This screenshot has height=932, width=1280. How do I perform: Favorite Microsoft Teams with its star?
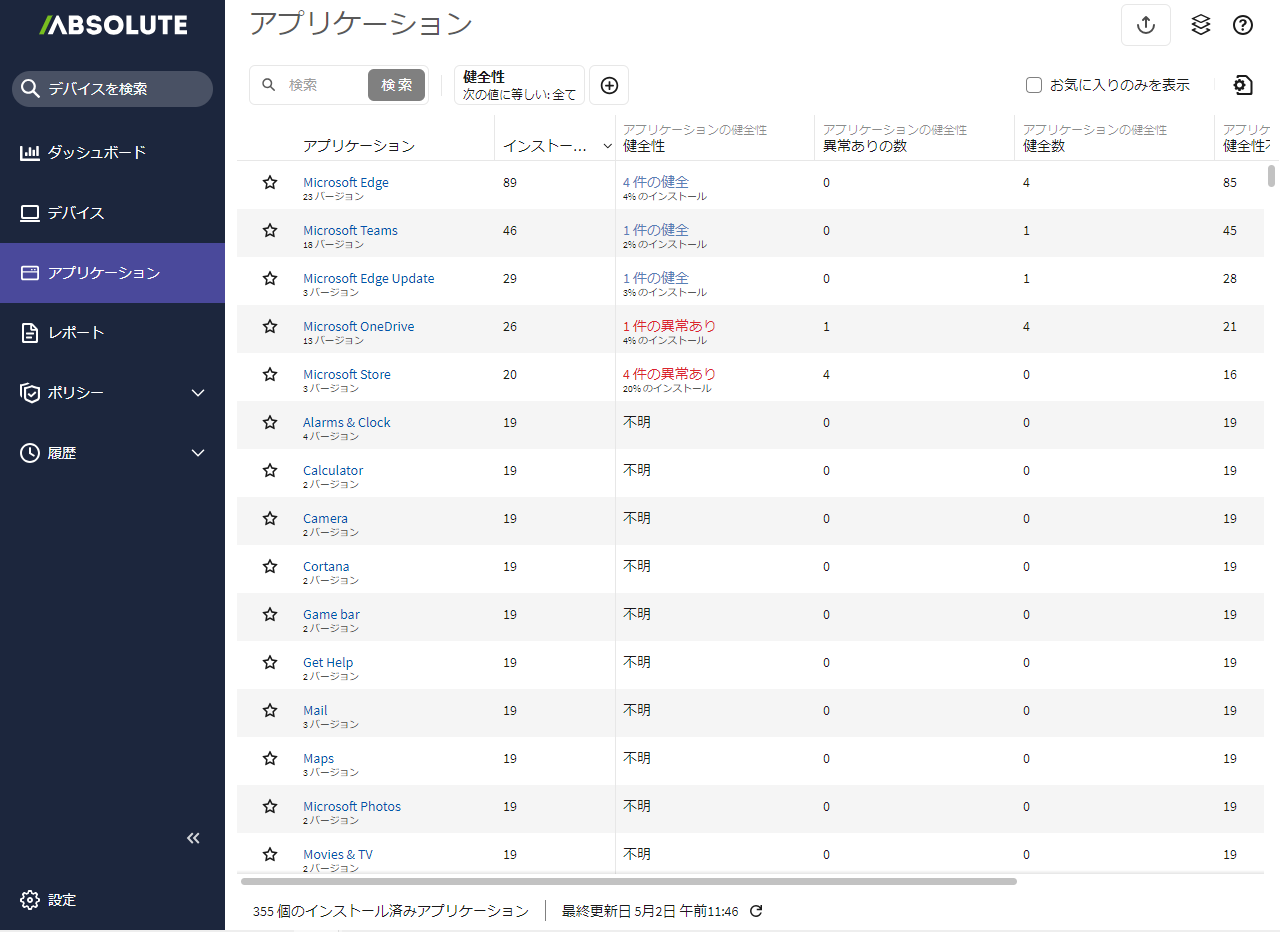point(270,231)
